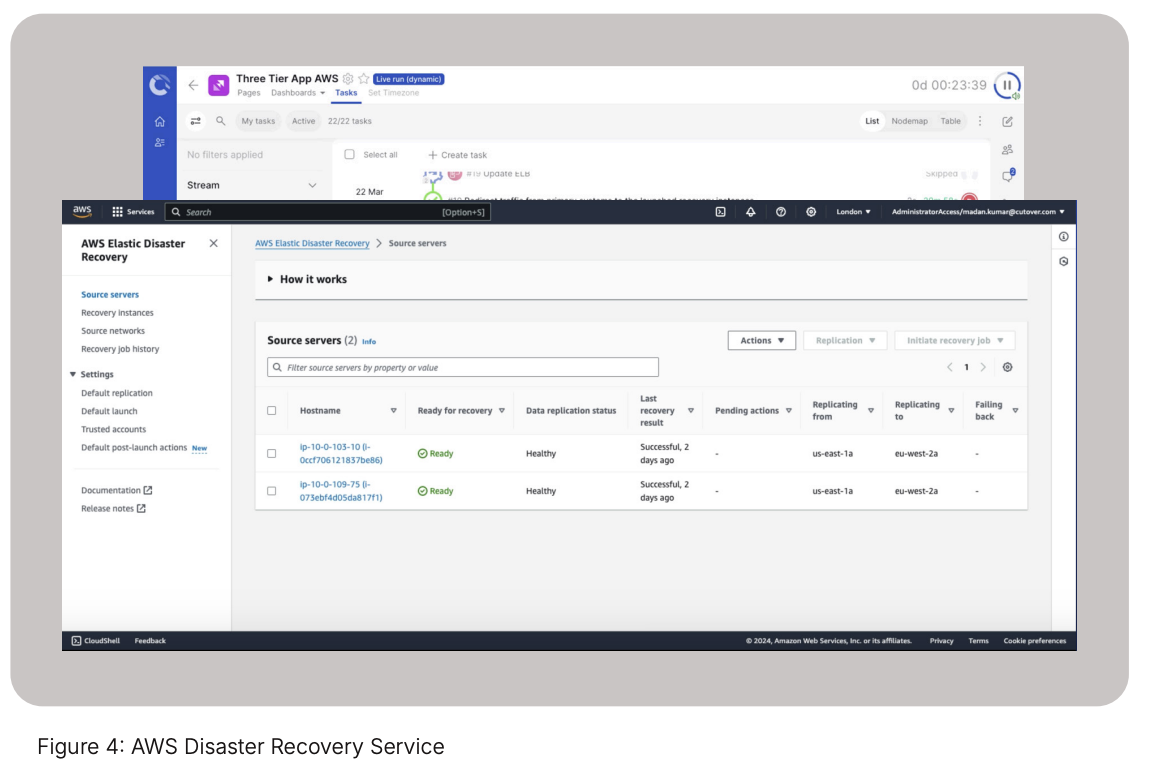1160x776 pixels.
Task: Open the AWS help question-mark icon
Action: [780, 212]
